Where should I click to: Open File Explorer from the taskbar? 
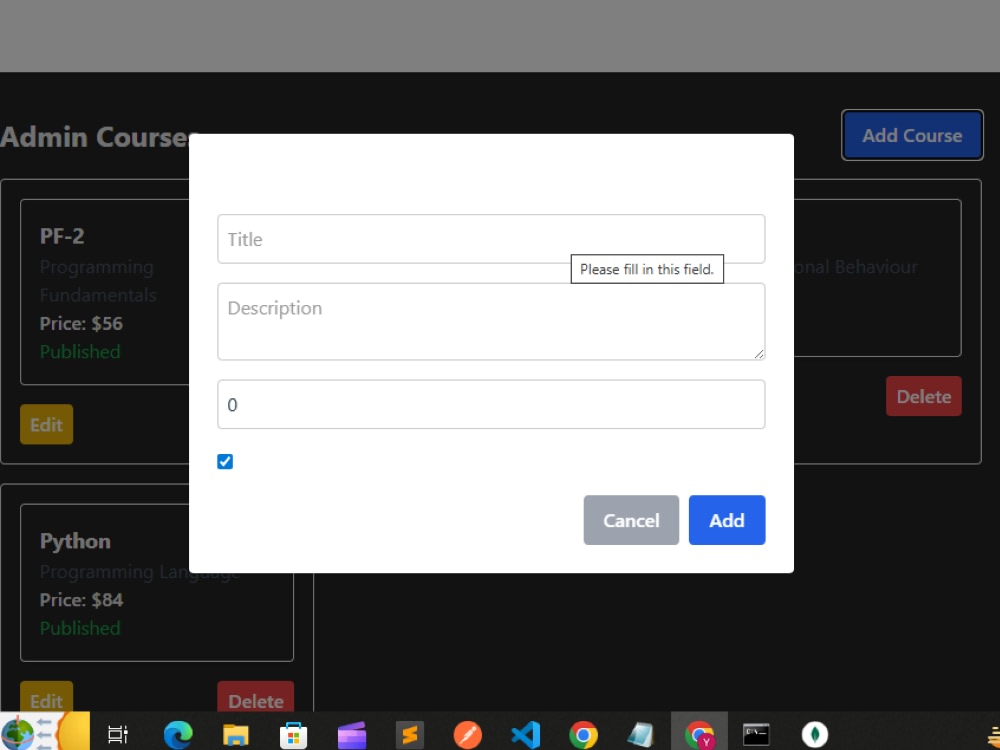click(235, 735)
